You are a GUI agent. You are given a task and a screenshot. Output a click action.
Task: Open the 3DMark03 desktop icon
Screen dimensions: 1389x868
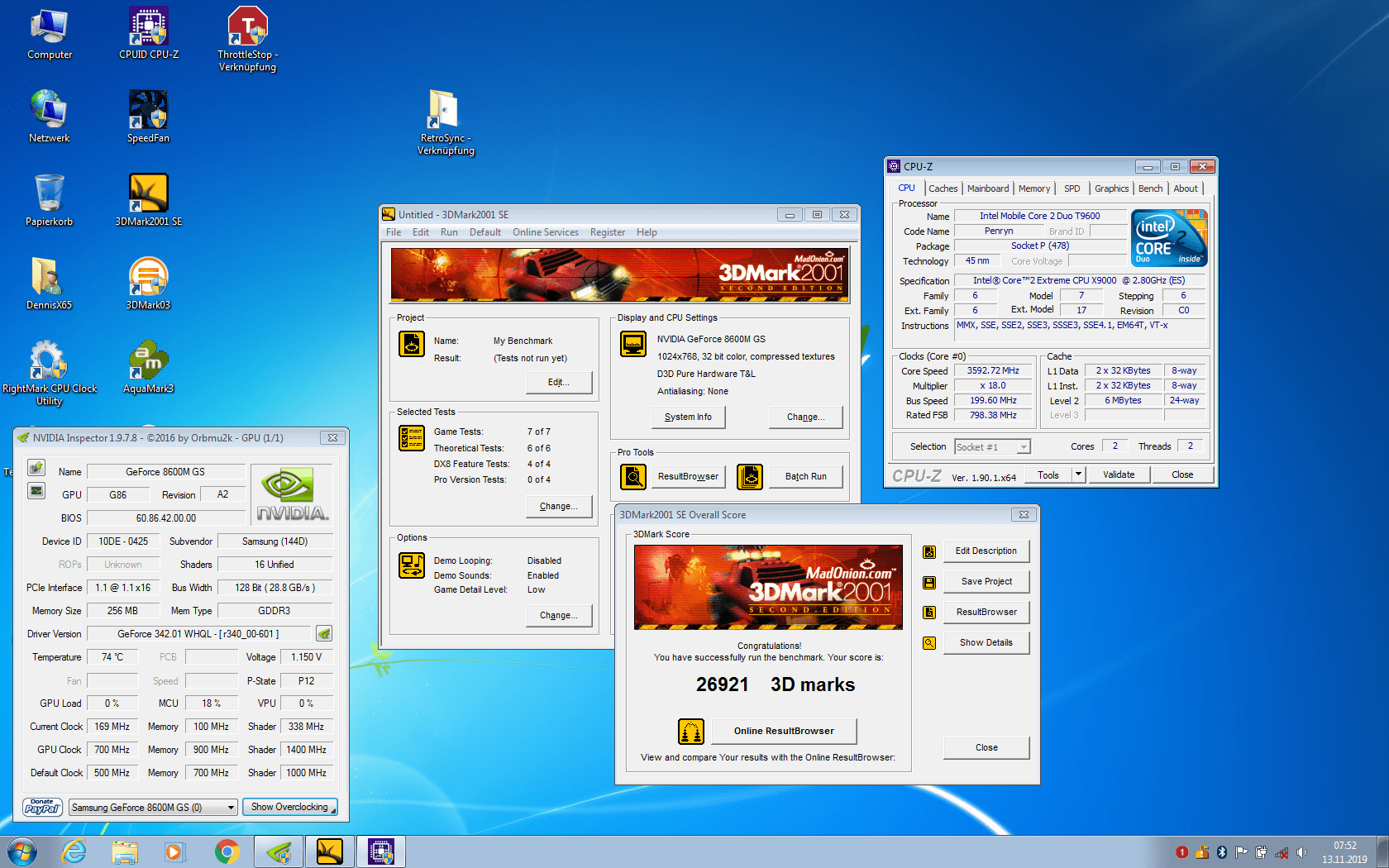(149, 284)
